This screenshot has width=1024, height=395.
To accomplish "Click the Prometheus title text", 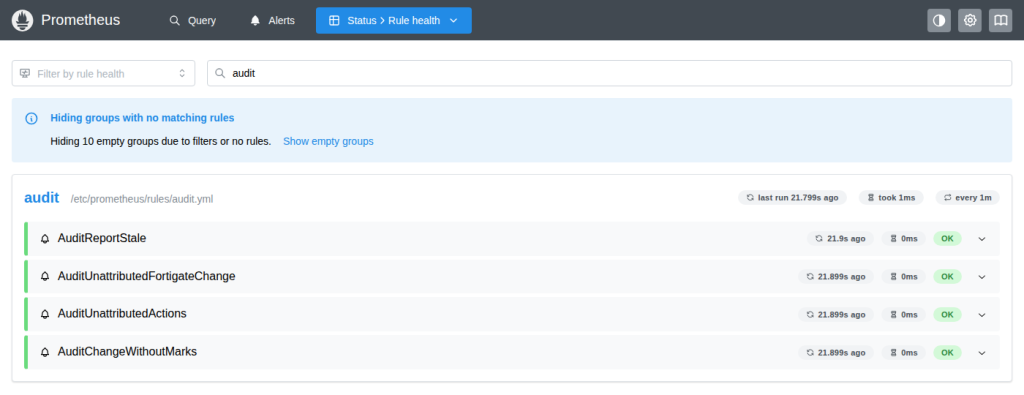I will pos(80,20).
